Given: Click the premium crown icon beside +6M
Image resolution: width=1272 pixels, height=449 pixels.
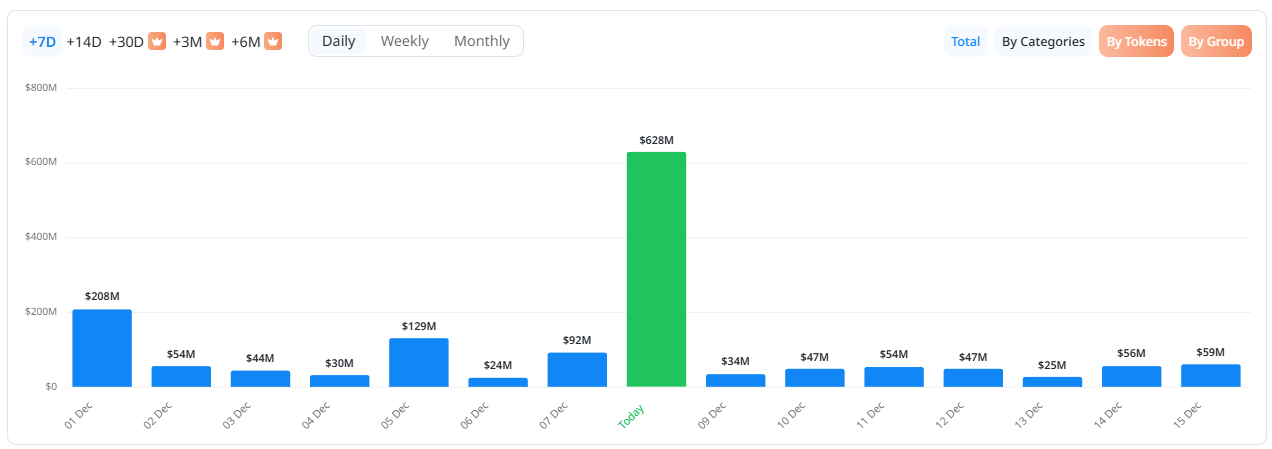Looking at the screenshot, I should pos(273,42).
